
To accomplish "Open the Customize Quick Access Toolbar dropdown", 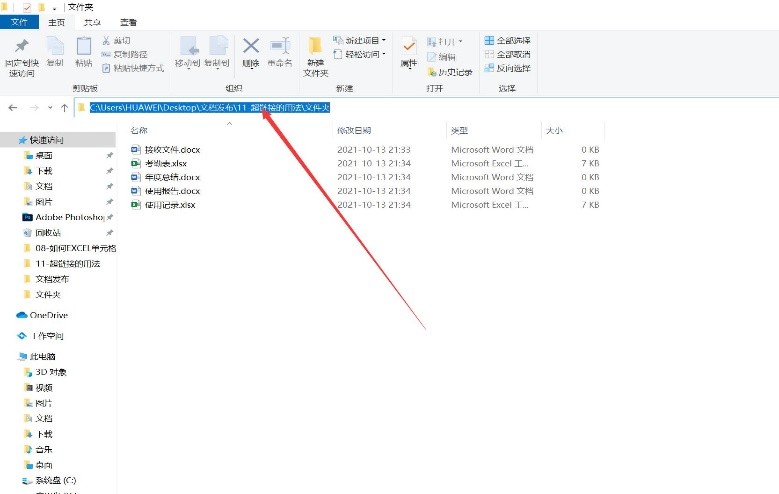I will tap(54, 7).
